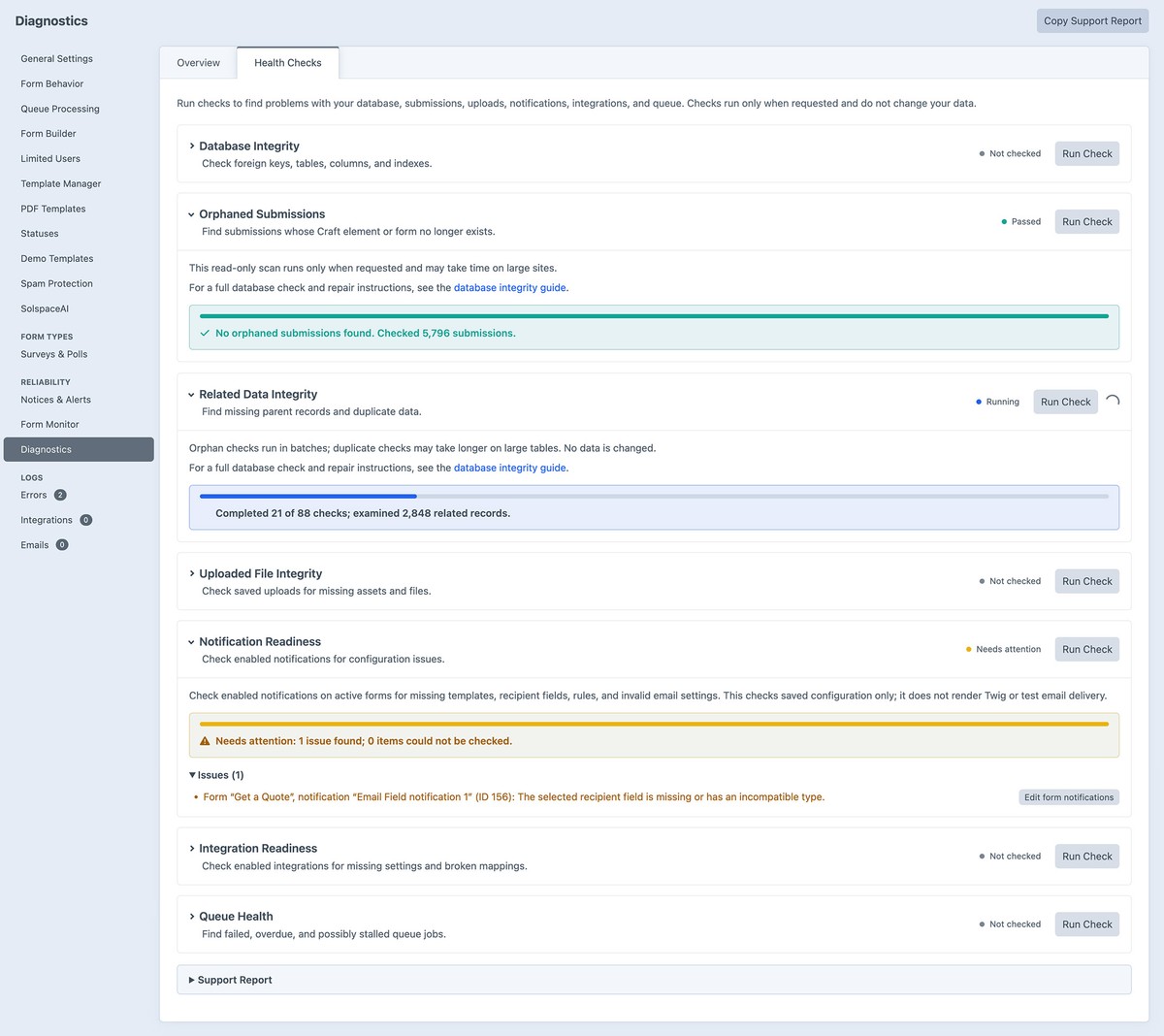Click Not checked status for Queue Health
Image resolution: width=1164 pixels, height=1036 pixels.
pyautogui.click(x=1010, y=924)
